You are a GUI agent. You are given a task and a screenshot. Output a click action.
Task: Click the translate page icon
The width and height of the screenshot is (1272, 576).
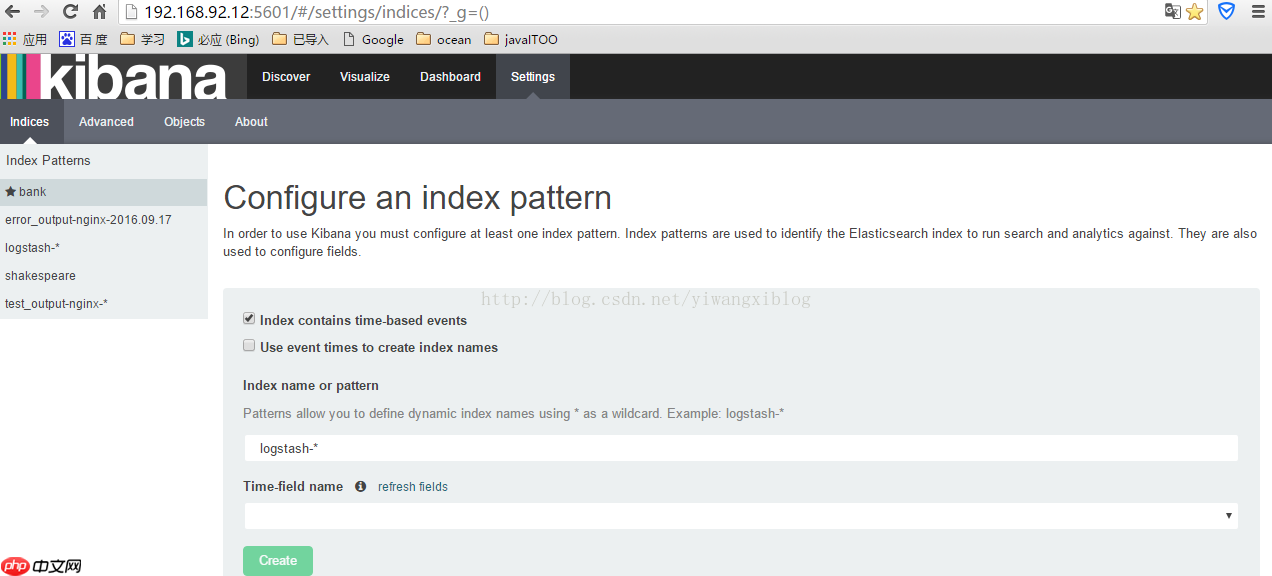1172,12
